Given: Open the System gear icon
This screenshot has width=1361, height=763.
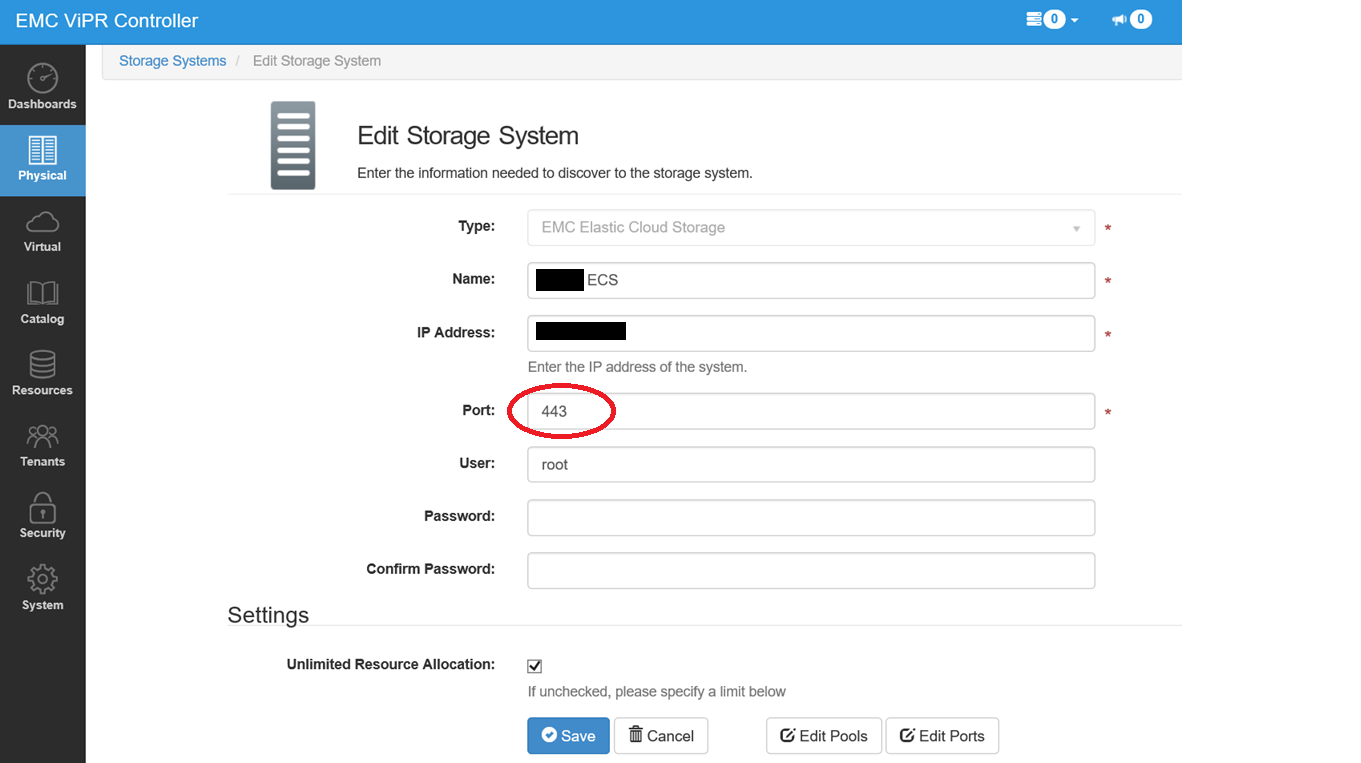Looking at the screenshot, I should click(42, 580).
